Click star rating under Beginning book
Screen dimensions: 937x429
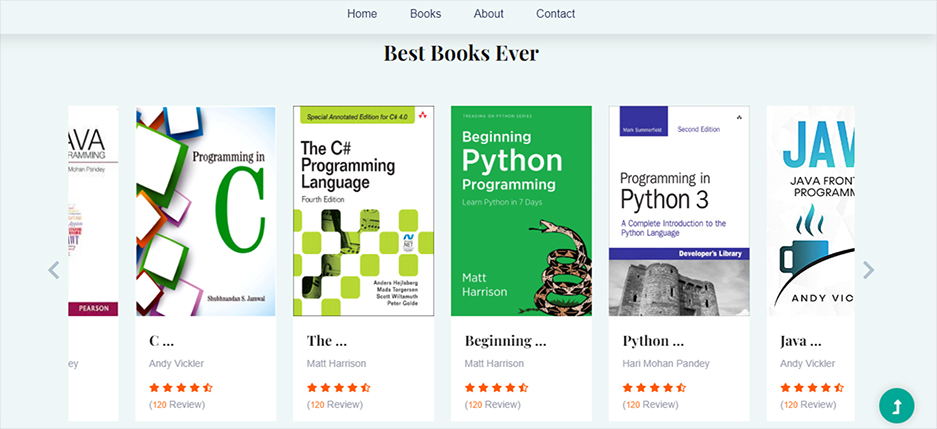tap(497, 387)
